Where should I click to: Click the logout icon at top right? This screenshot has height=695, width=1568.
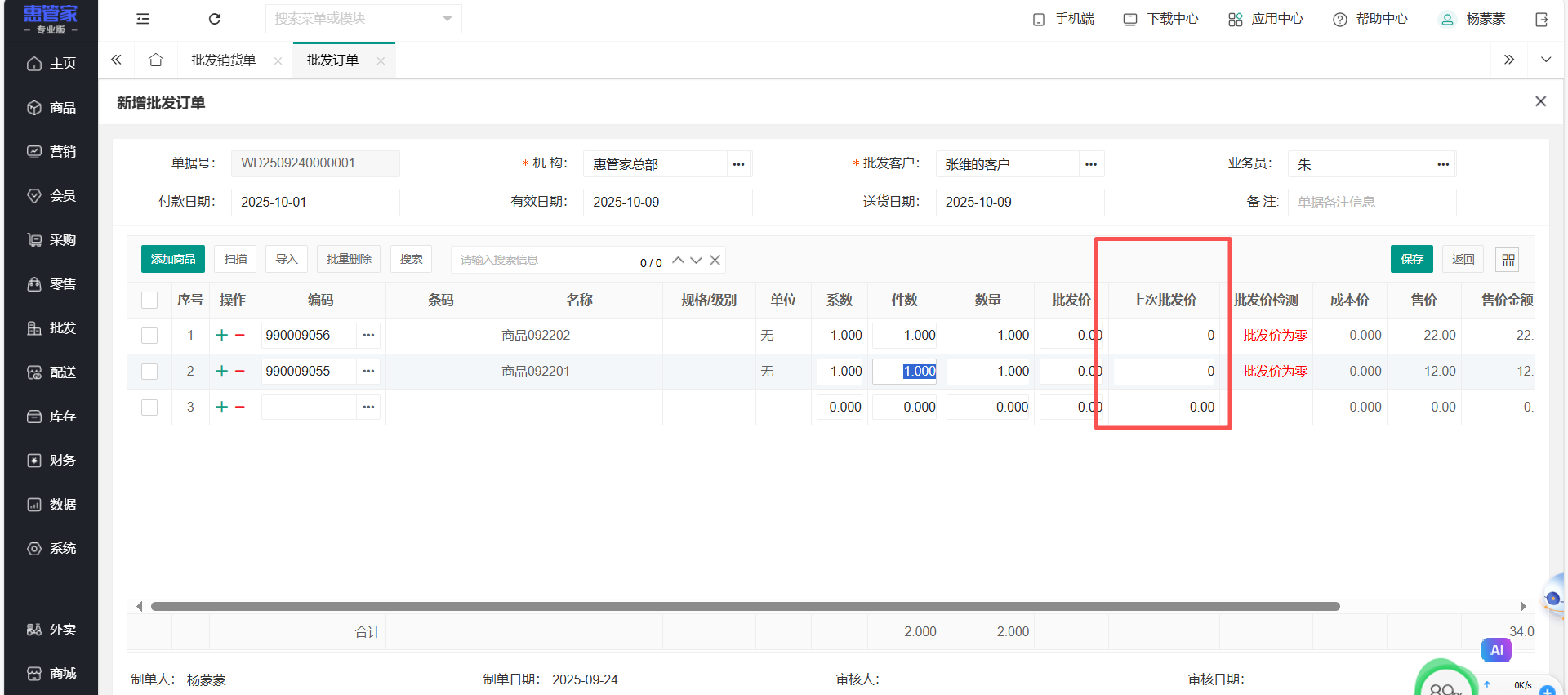point(1541,20)
